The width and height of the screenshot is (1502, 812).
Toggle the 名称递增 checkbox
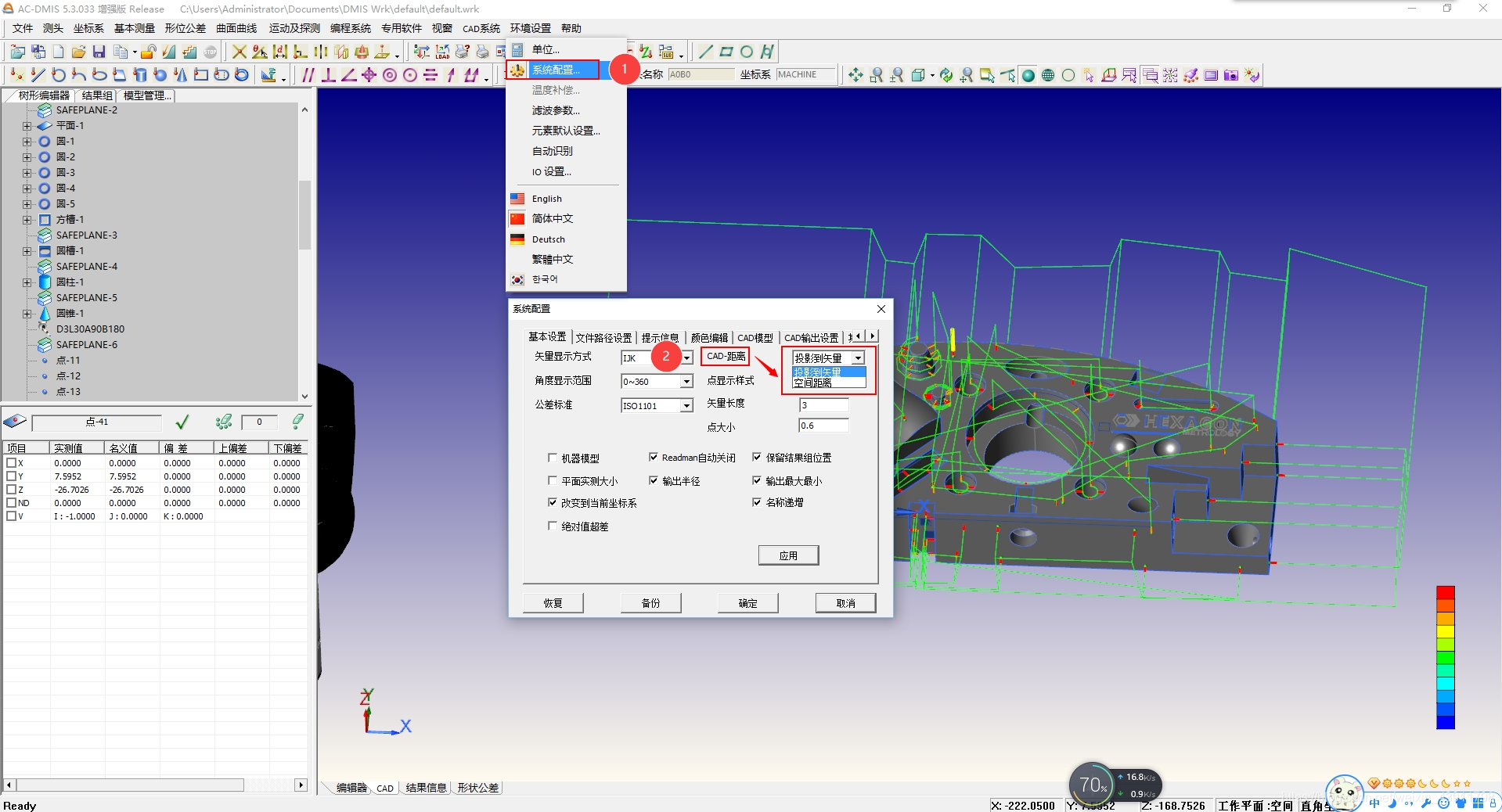[757, 502]
